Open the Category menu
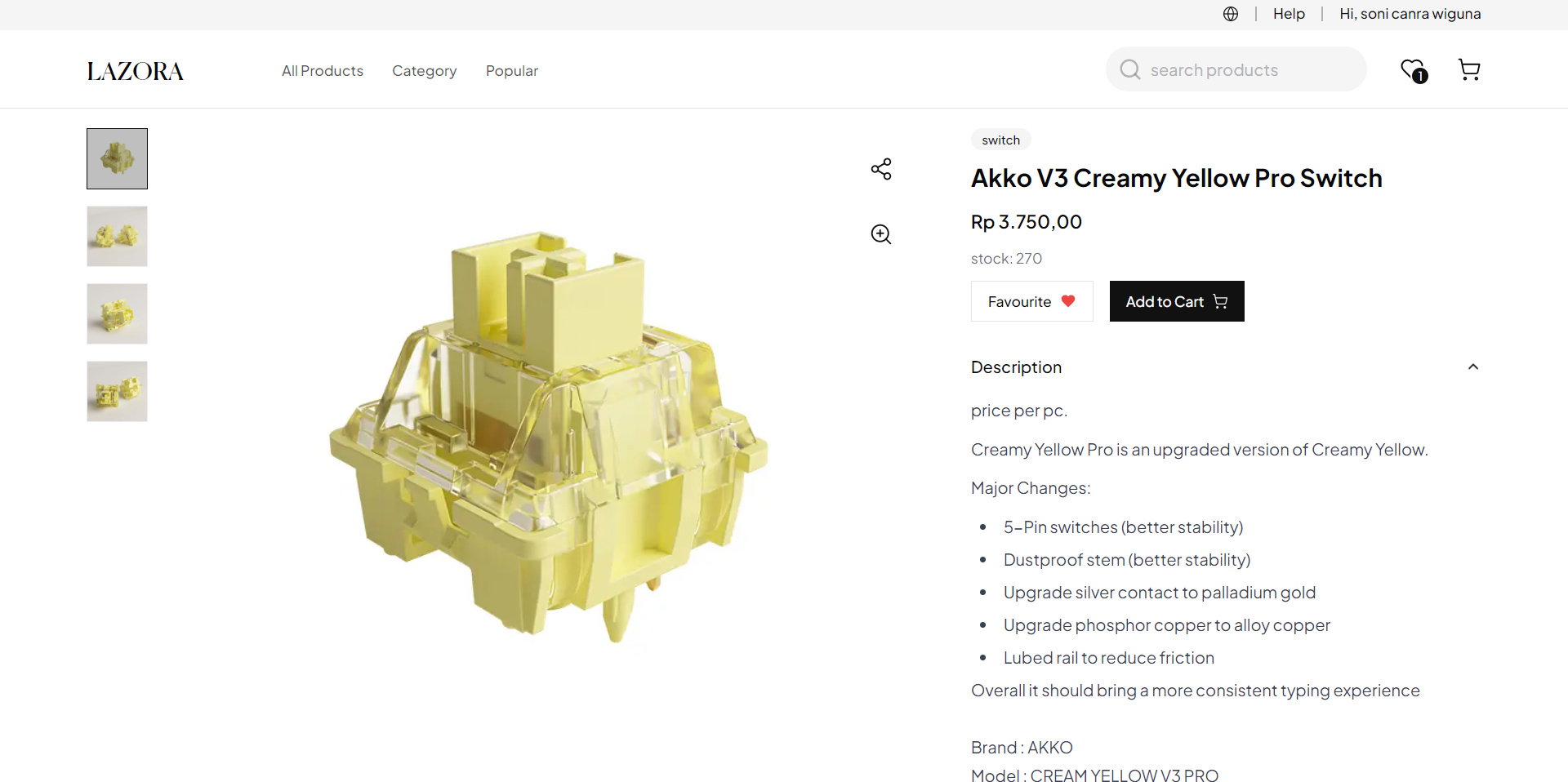 (x=424, y=71)
